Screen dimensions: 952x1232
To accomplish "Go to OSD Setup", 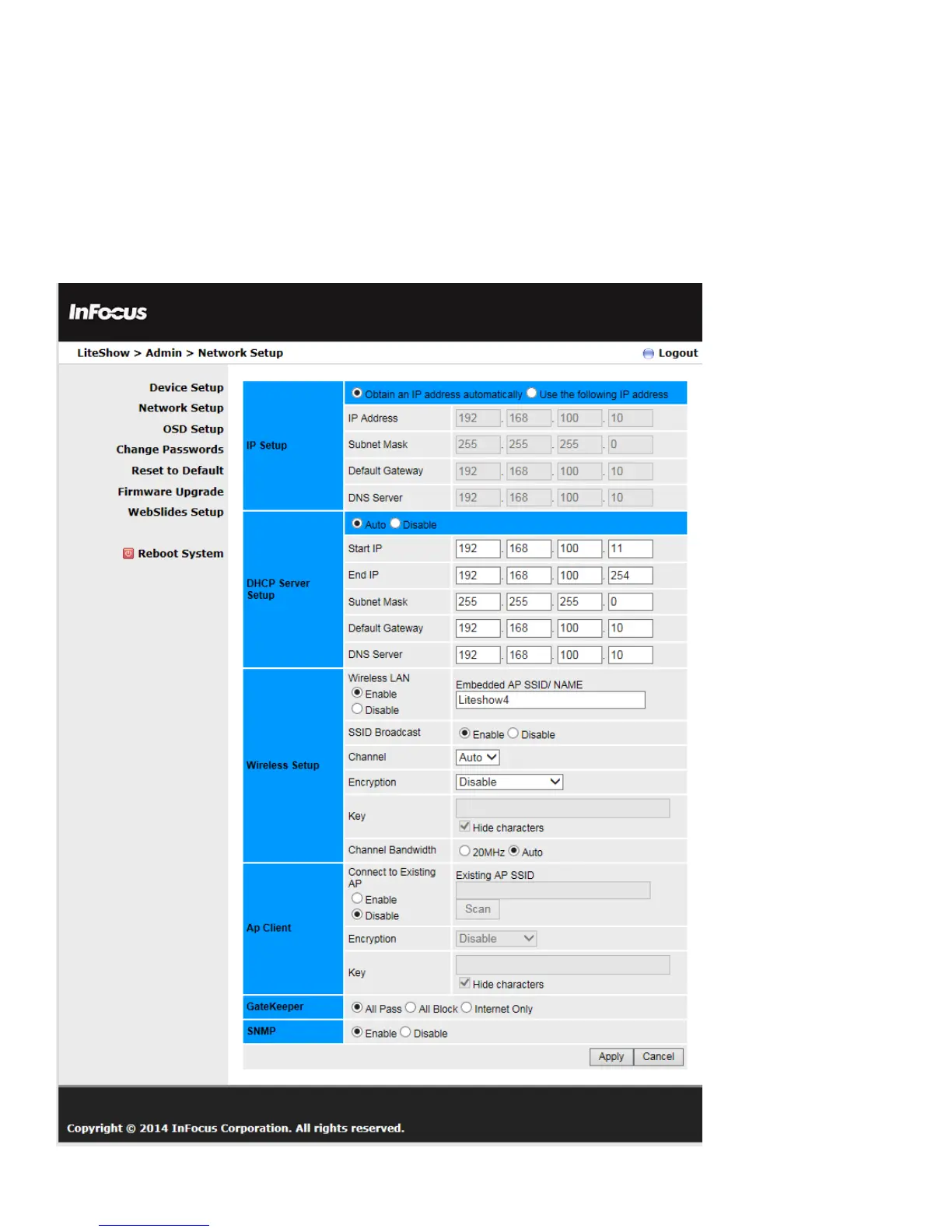I will click(x=193, y=429).
